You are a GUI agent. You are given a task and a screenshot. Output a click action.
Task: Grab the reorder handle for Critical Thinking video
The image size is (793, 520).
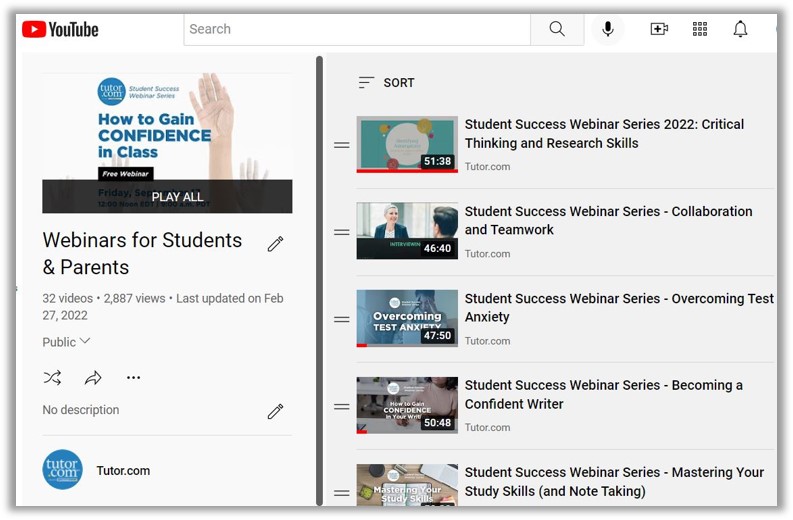(342, 145)
